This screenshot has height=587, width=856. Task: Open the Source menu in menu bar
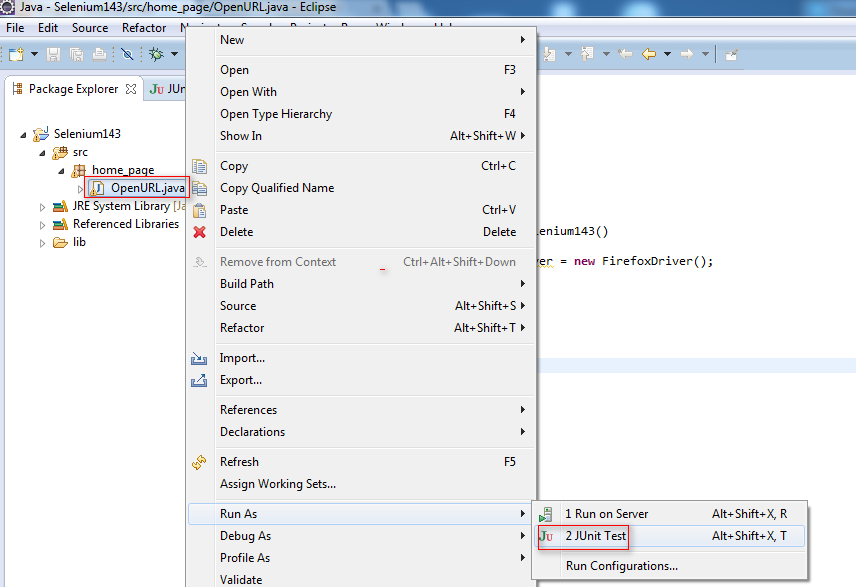(x=90, y=28)
